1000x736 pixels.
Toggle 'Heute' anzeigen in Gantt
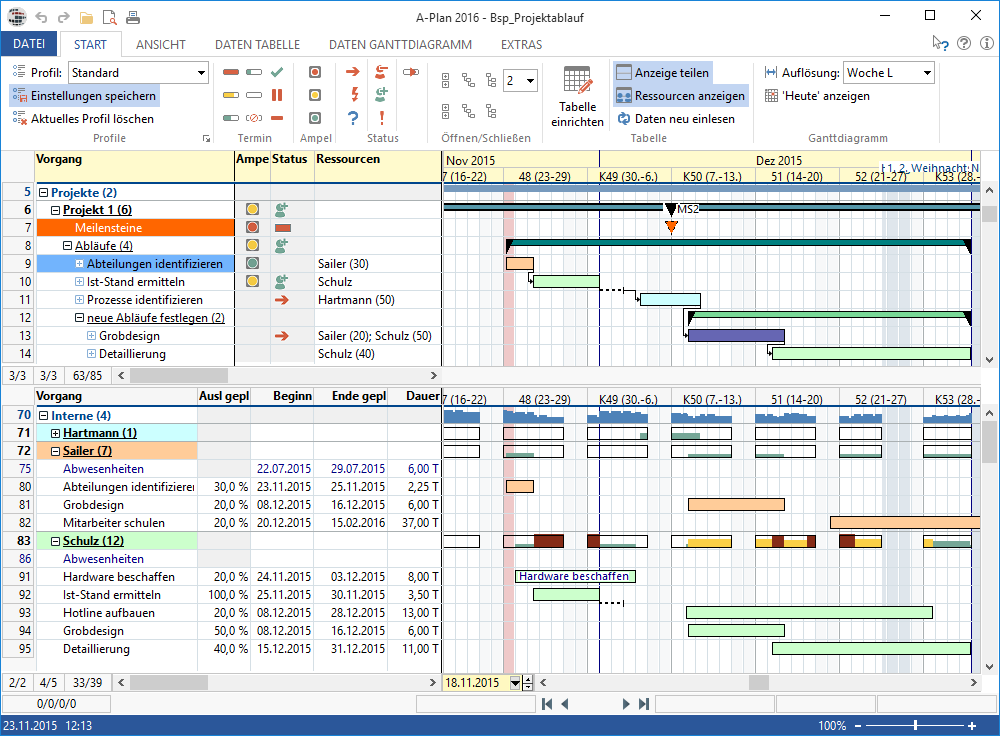point(818,96)
